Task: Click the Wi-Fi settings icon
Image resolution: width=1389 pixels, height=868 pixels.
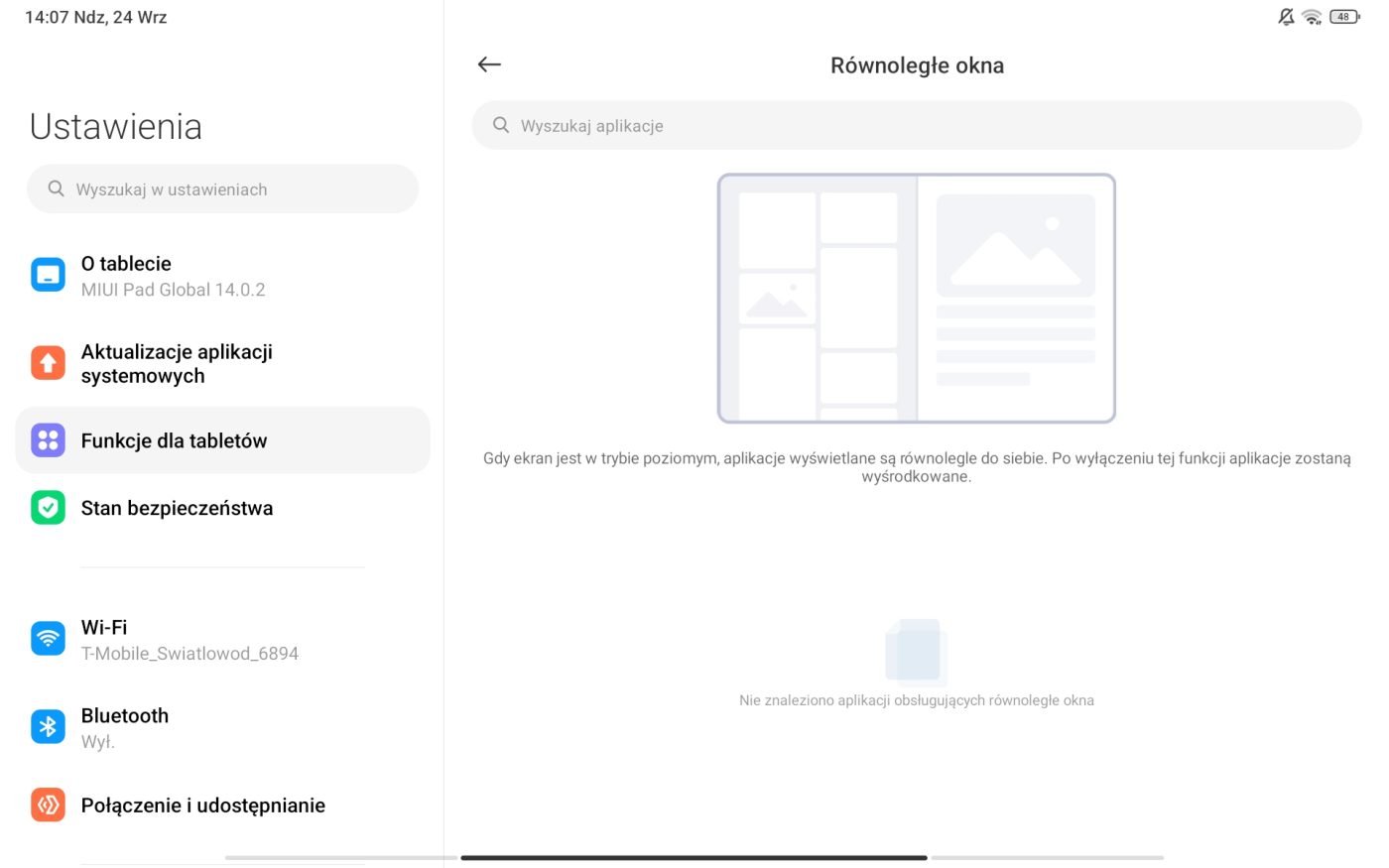Action: pos(48,639)
